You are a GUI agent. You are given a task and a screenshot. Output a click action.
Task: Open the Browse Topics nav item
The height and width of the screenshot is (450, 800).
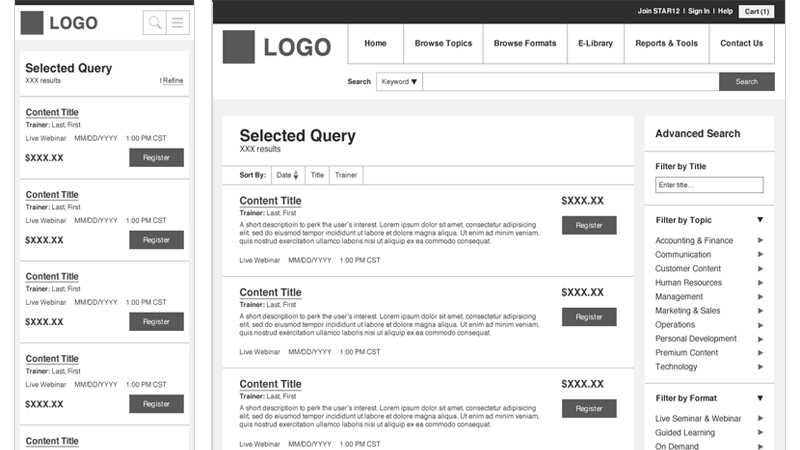[443, 43]
